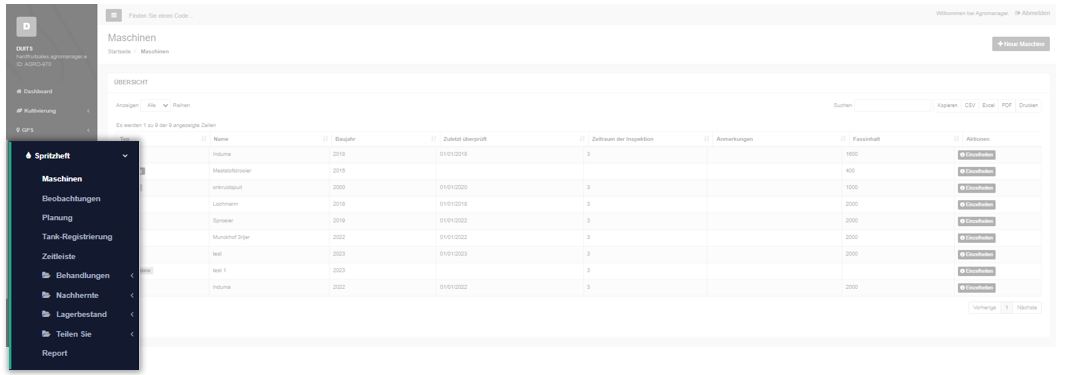Open Beobachtungen in the sidebar
This screenshot has height=375, width=1068.
point(71,199)
